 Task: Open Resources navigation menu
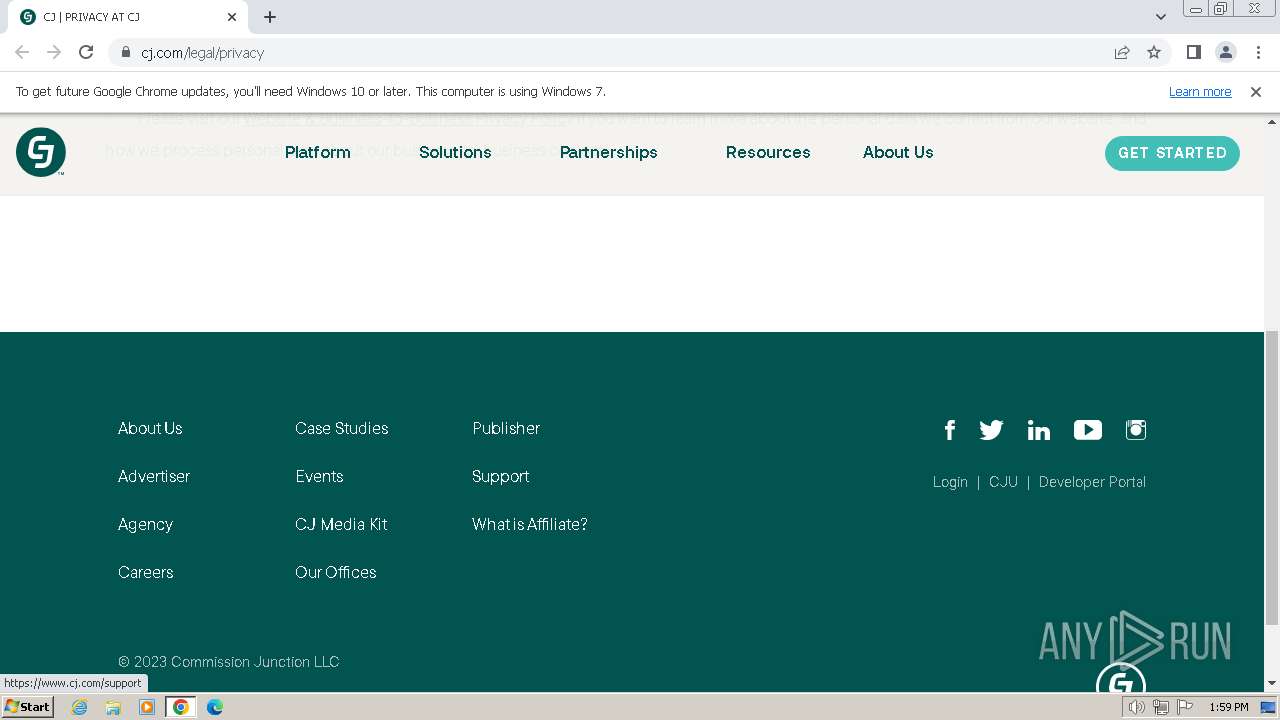pyautogui.click(x=768, y=152)
